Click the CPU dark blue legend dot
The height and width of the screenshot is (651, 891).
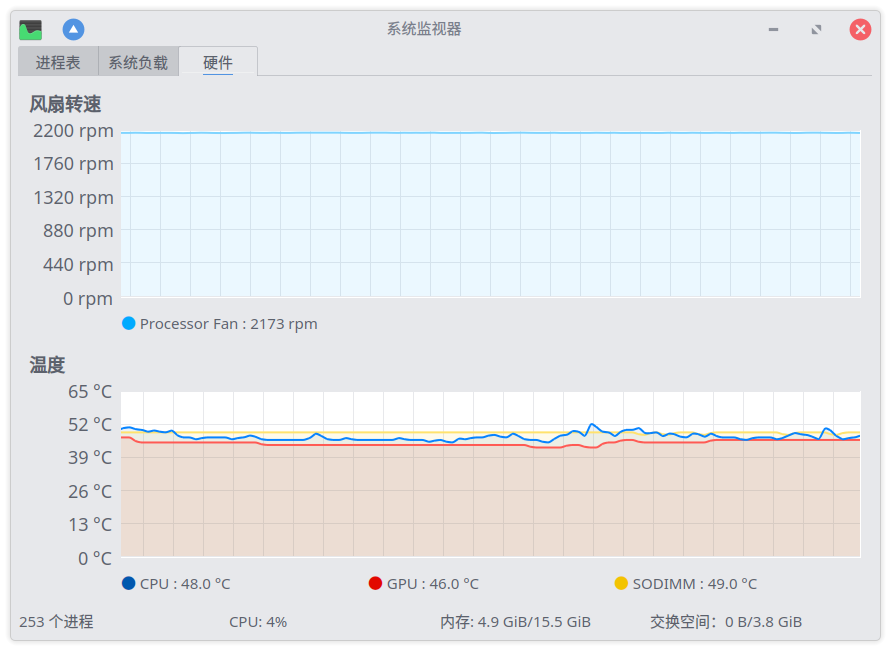click(x=129, y=583)
